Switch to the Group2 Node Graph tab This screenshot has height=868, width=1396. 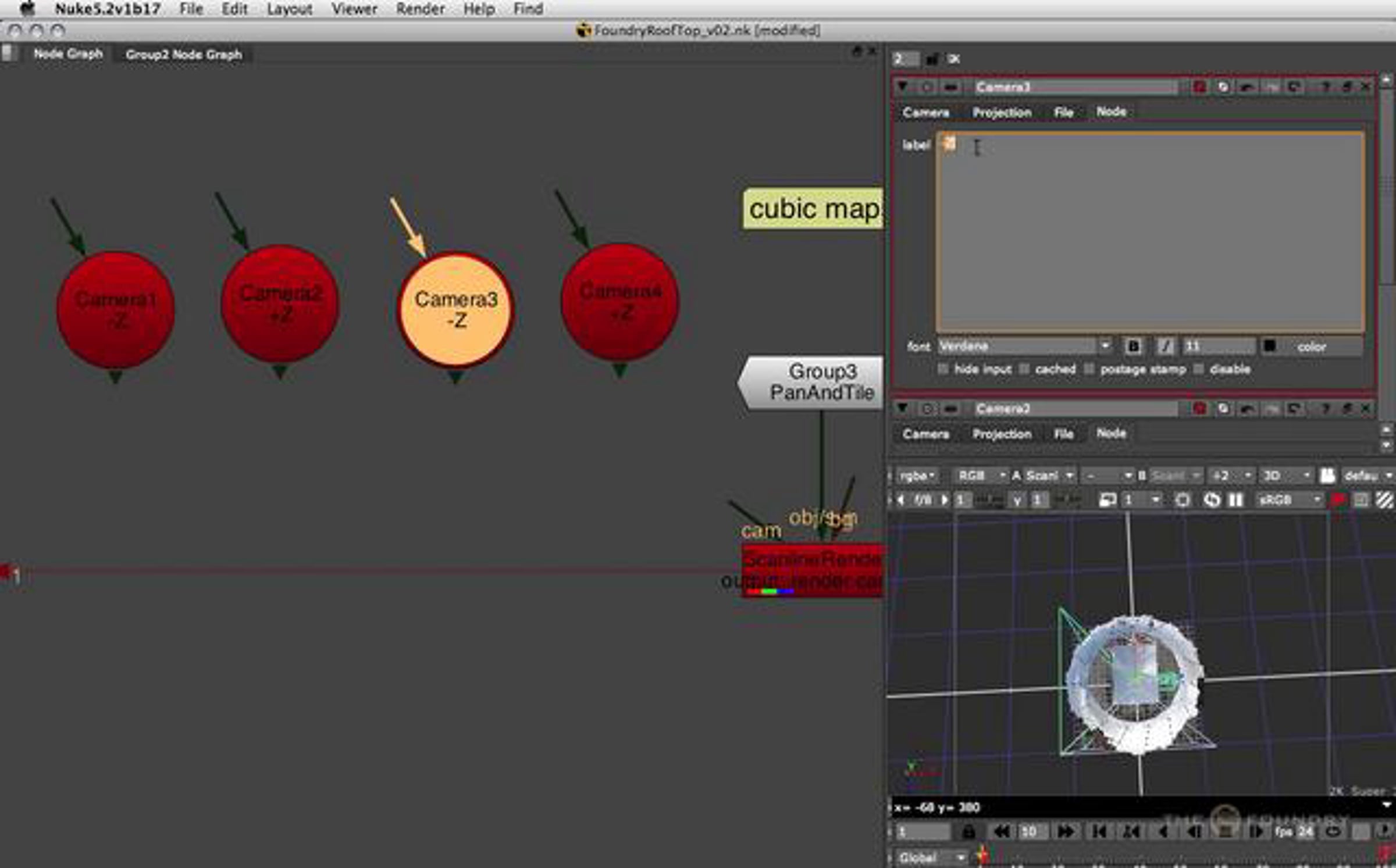[x=183, y=55]
